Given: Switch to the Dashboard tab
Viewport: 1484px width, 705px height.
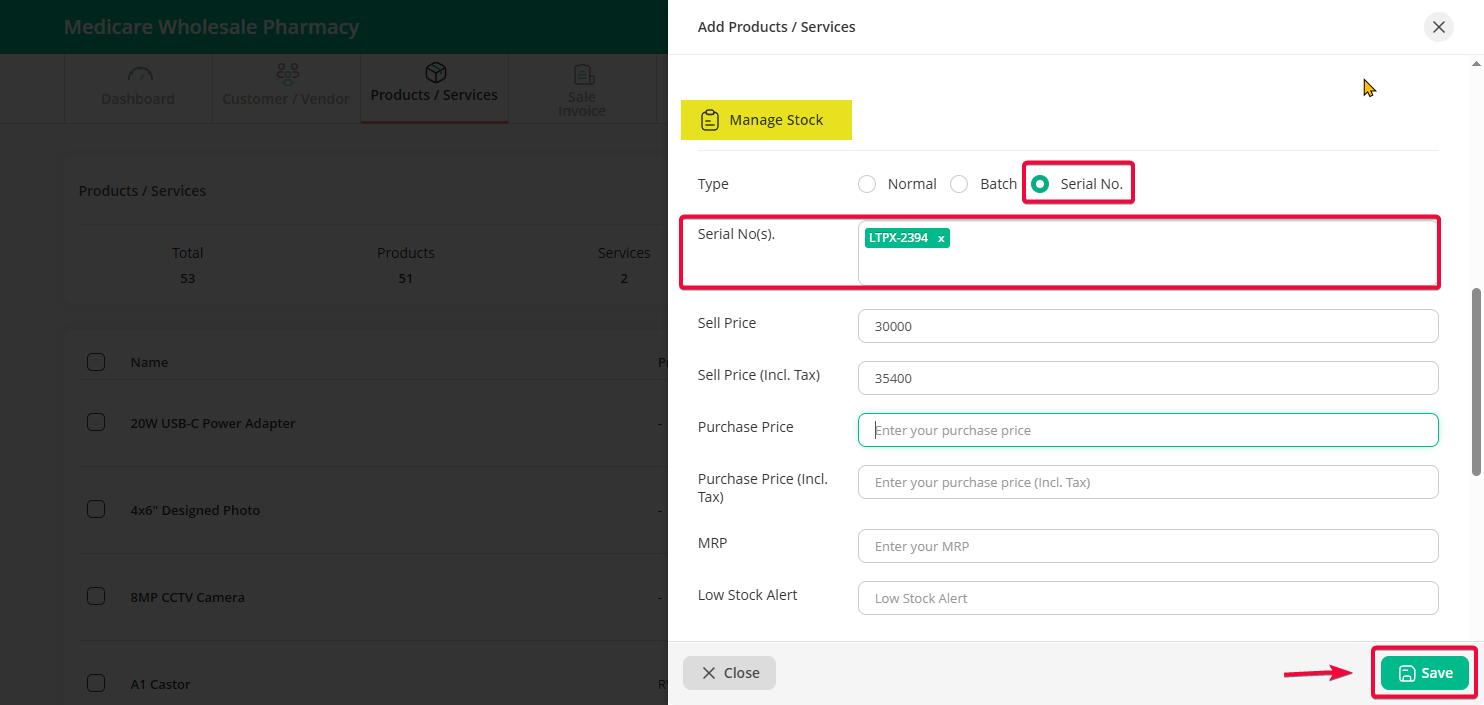Looking at the screenshot, I should 138,99.
